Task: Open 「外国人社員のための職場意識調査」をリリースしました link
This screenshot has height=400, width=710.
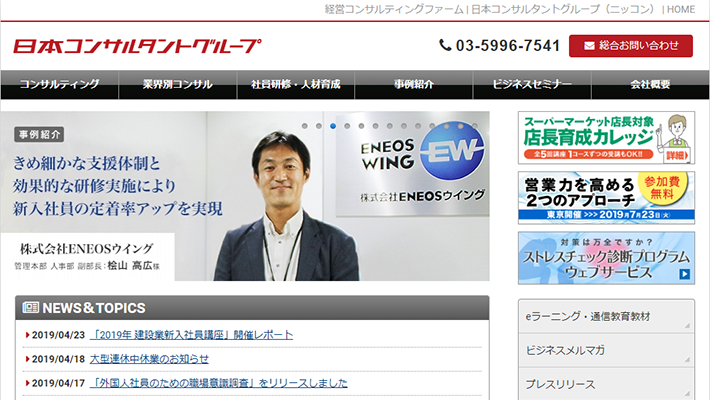Action: pyautogui.click(x=219, y=383)
